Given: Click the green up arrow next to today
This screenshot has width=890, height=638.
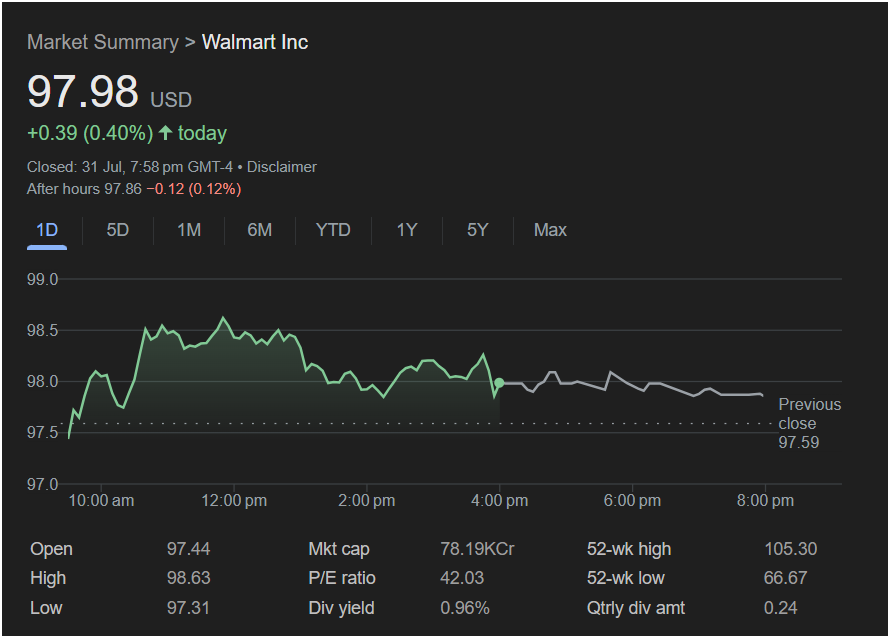Looking at the screenshot, I should coord(165,133).
